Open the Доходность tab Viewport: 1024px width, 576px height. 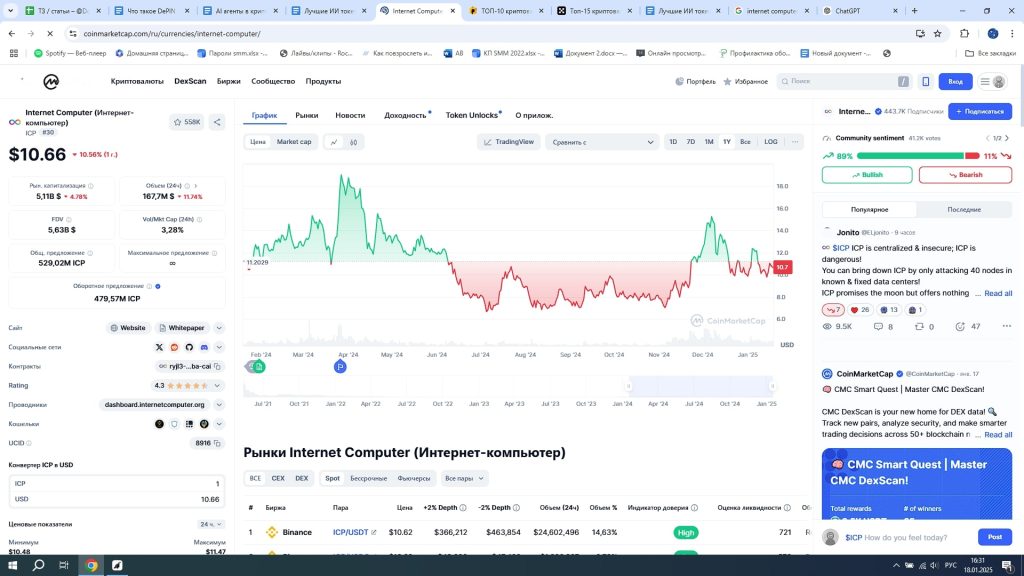click(406, 116)
